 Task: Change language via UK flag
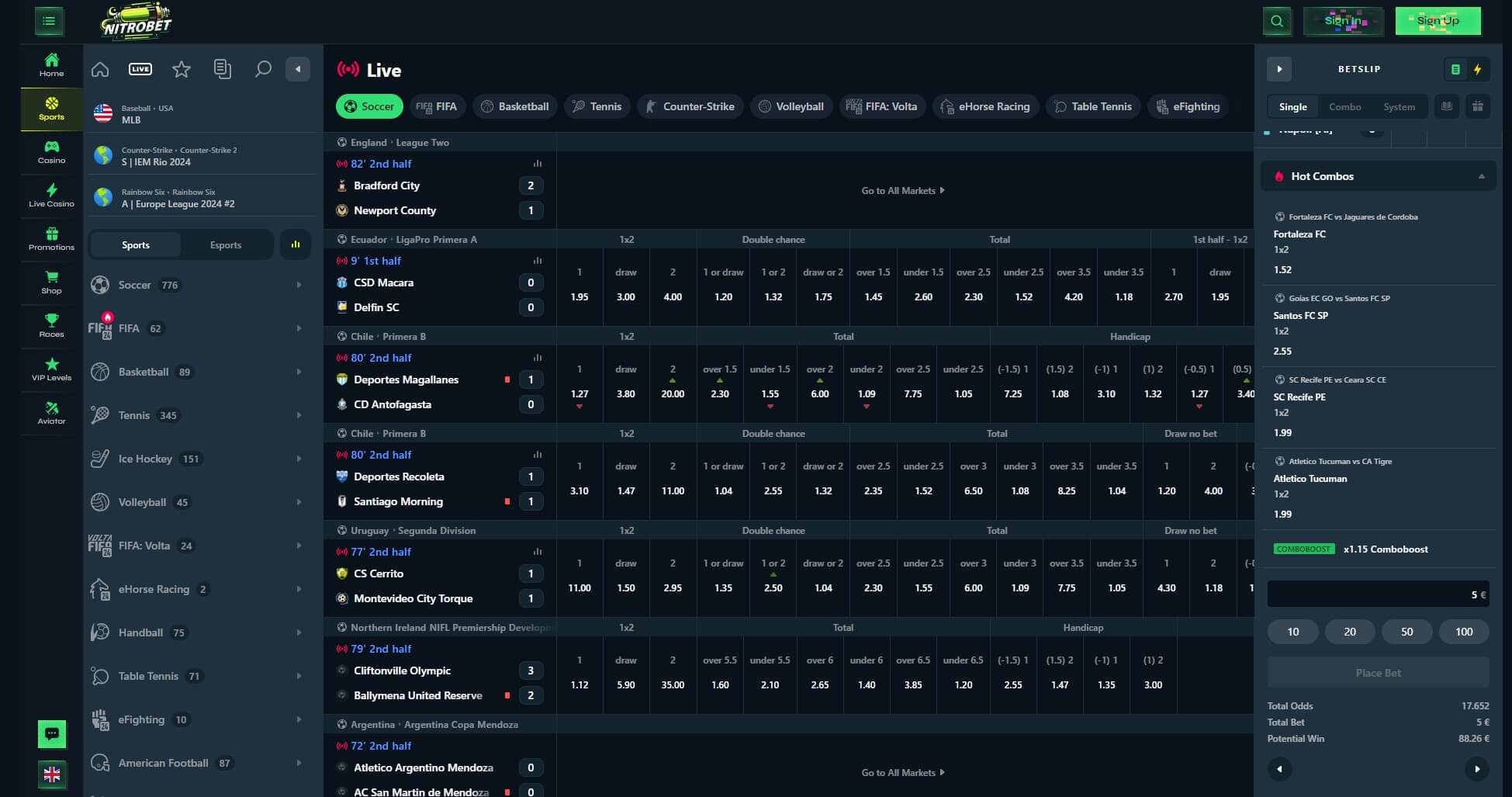52,774
